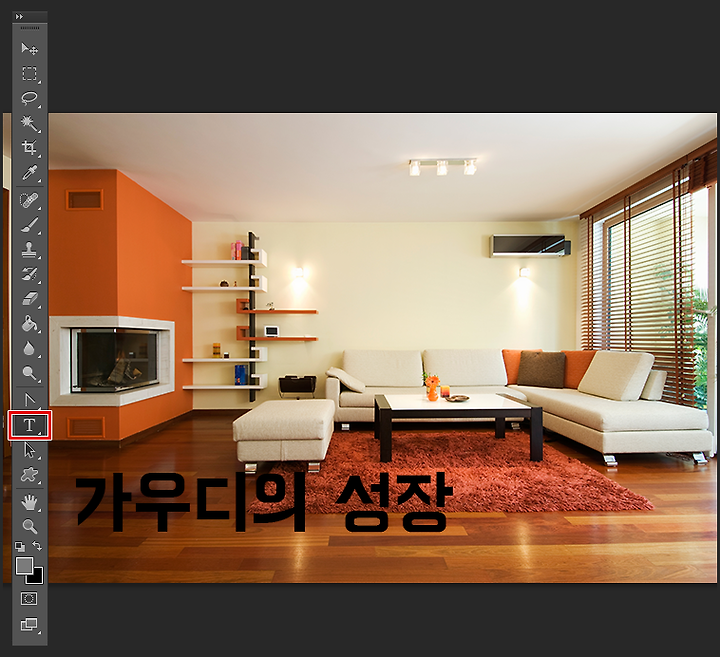Select the Brush tool
This screenshot has width=720, height=657.
(29, 225)
